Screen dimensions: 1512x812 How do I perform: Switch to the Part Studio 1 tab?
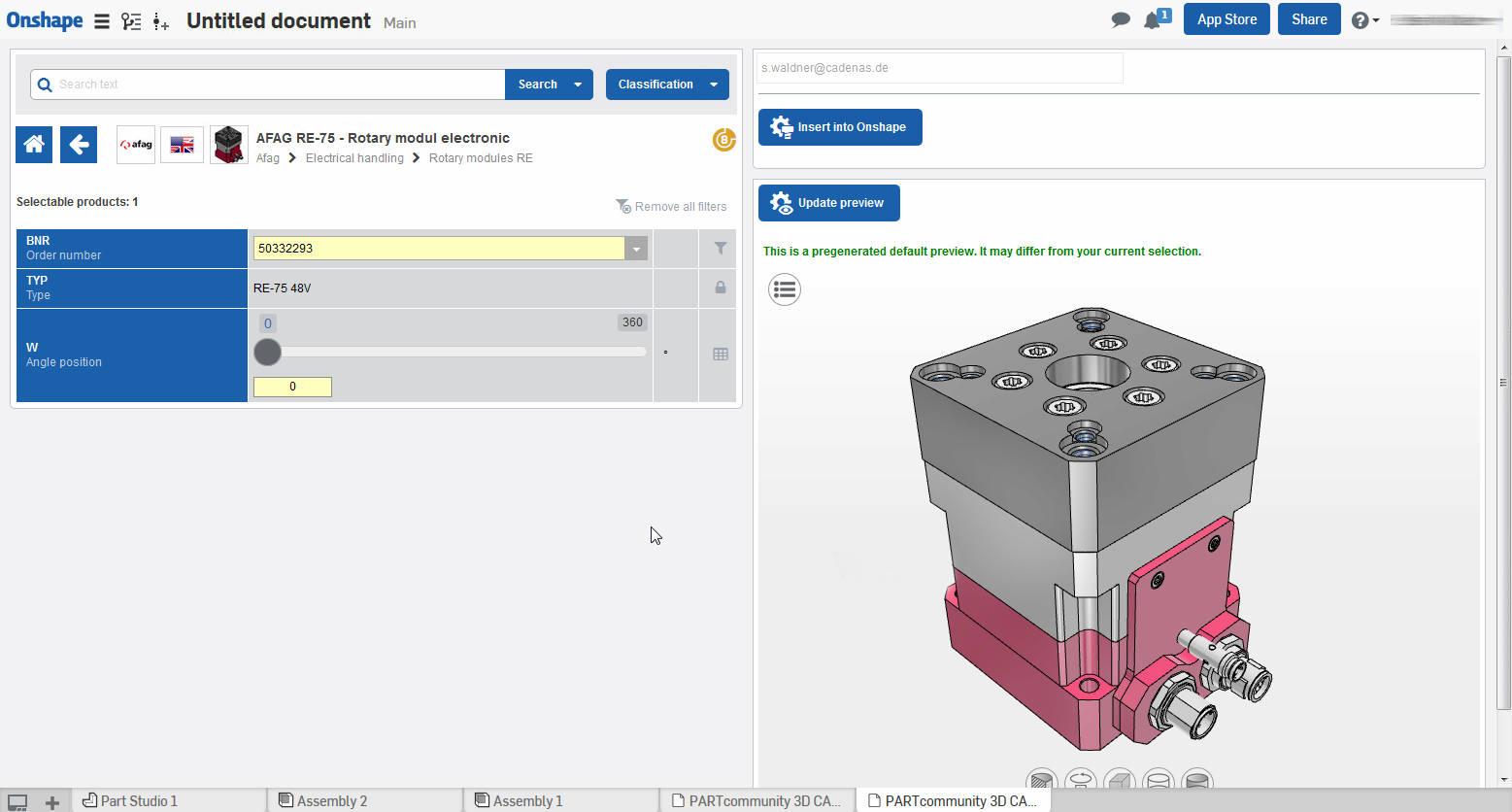(169, 800)
